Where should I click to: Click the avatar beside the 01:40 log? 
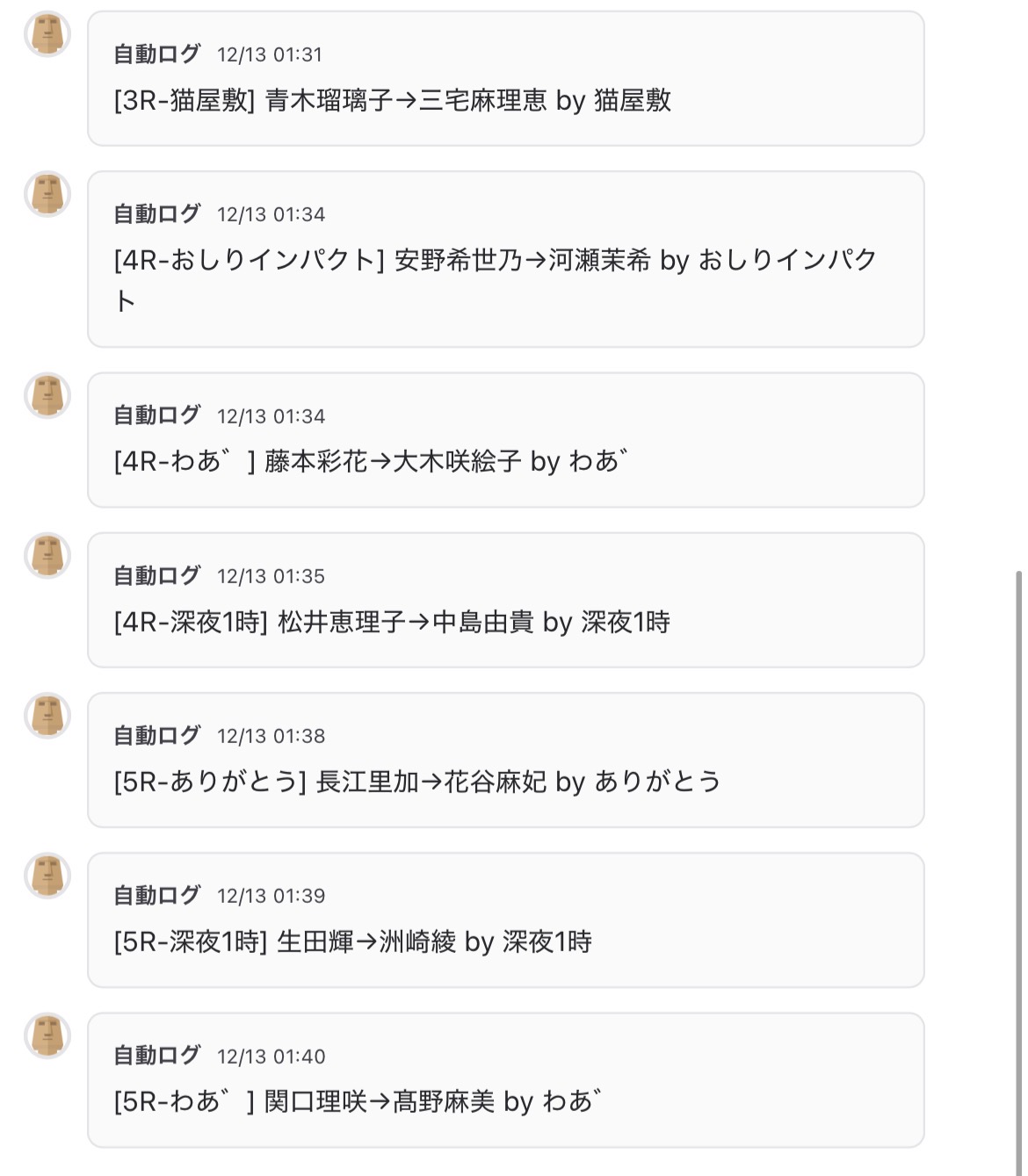(47, 1035)
